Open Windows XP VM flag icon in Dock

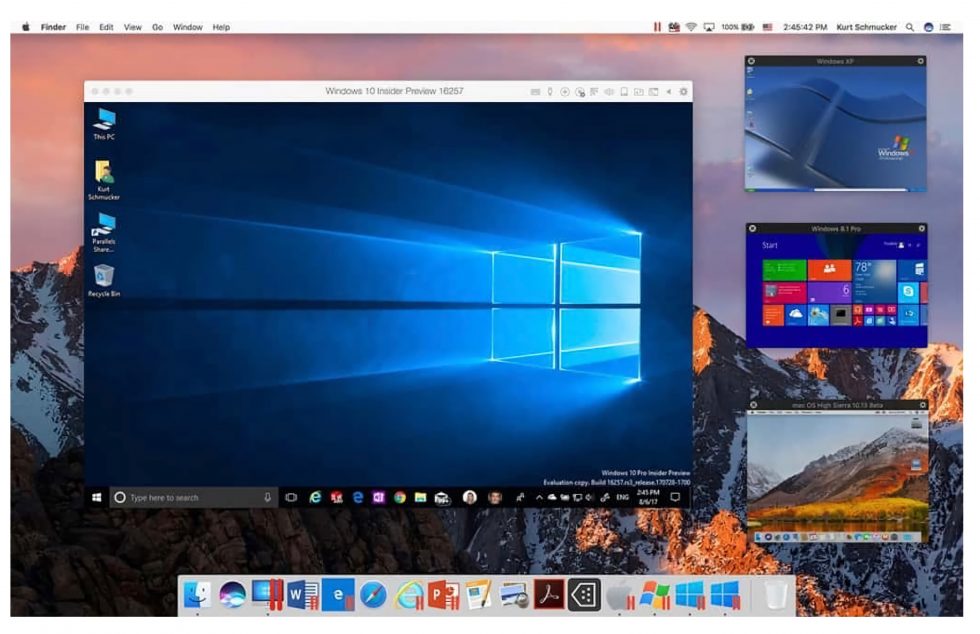pos(655,595)
